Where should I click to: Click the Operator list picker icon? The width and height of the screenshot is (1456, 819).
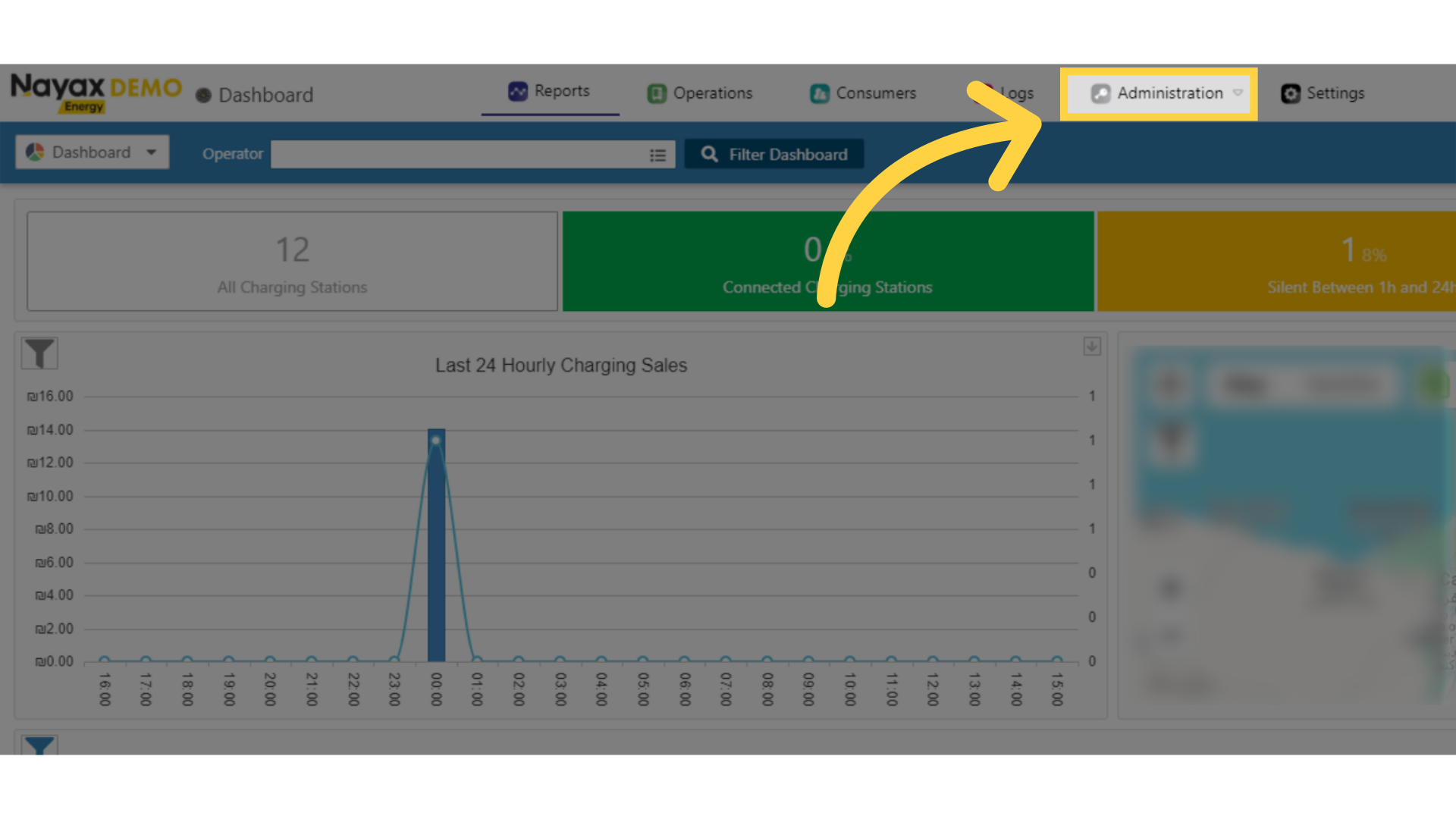pos(657,155)
